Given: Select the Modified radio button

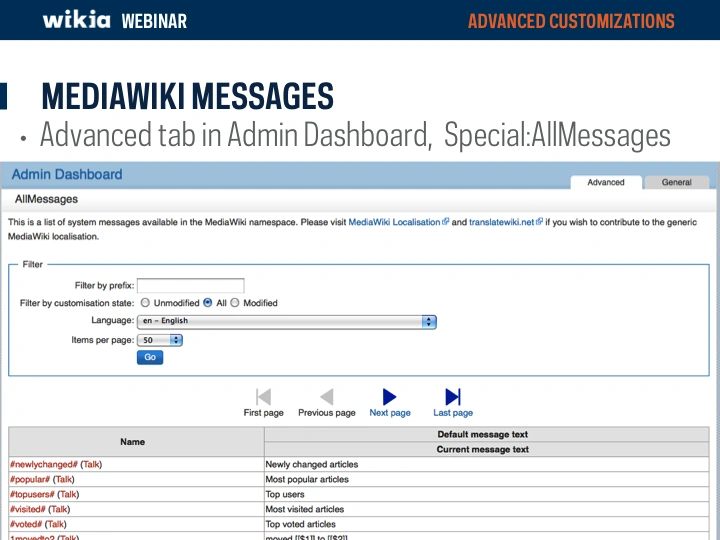Looking at the screenshot, I should 235,303.
